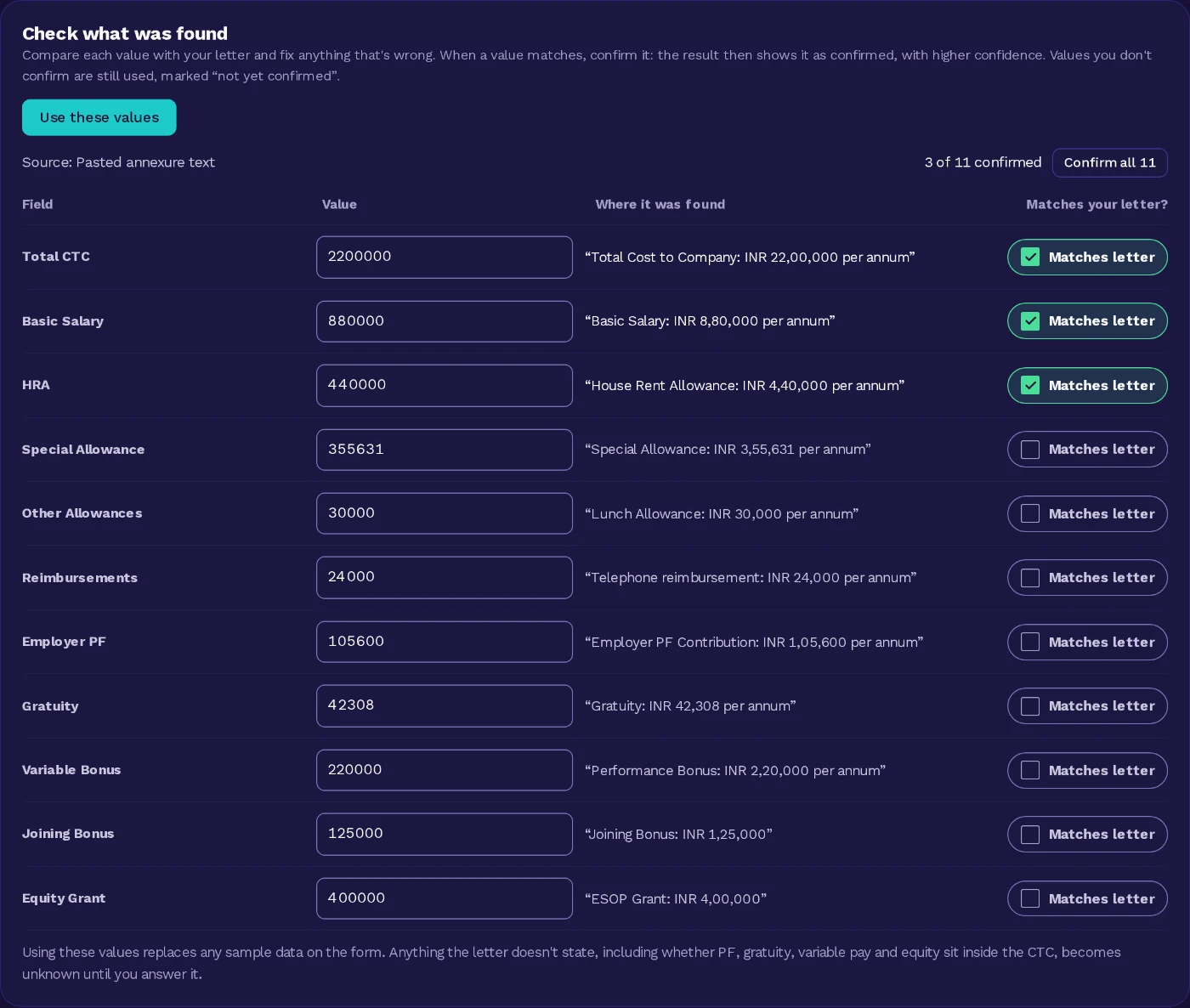Edit the Joining Bonus value field
Viewport: 1190px width, 1008px height.
coord(445,834)
